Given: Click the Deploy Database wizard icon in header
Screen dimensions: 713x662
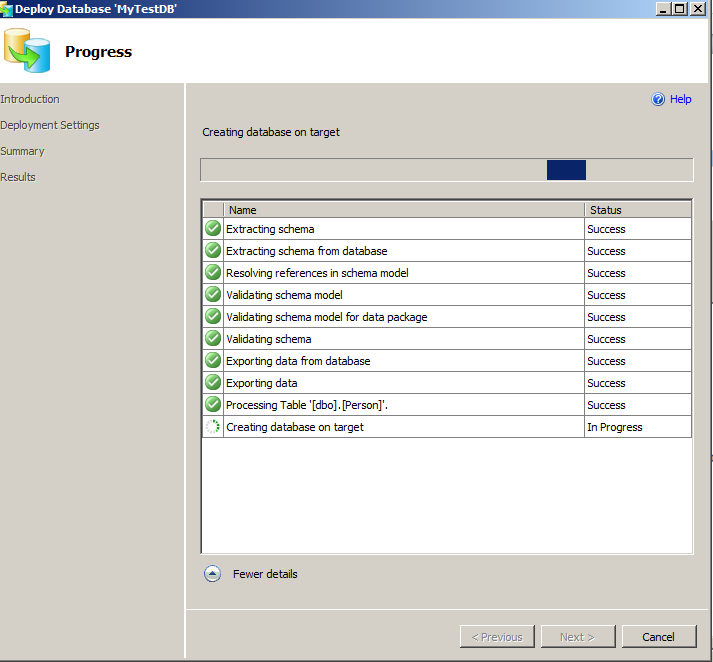Looking at the screenshot, I should point(27,51).
